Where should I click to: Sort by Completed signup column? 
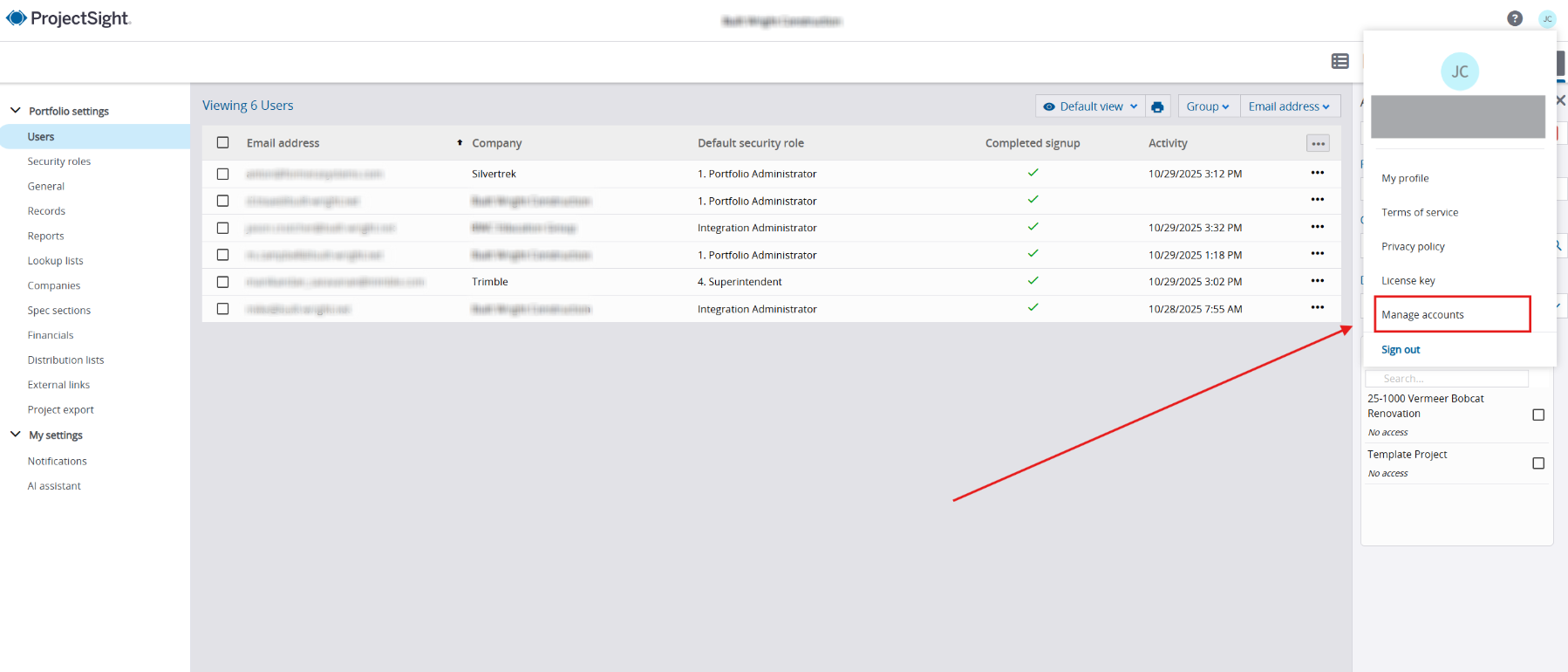pyautogui.click(x=1033, y=143)
